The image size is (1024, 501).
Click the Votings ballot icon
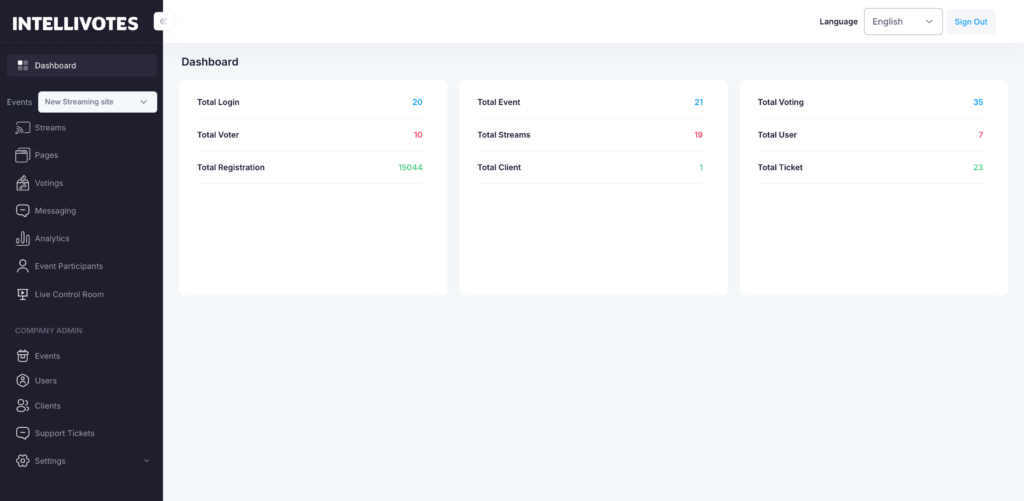tap(22, 183)
